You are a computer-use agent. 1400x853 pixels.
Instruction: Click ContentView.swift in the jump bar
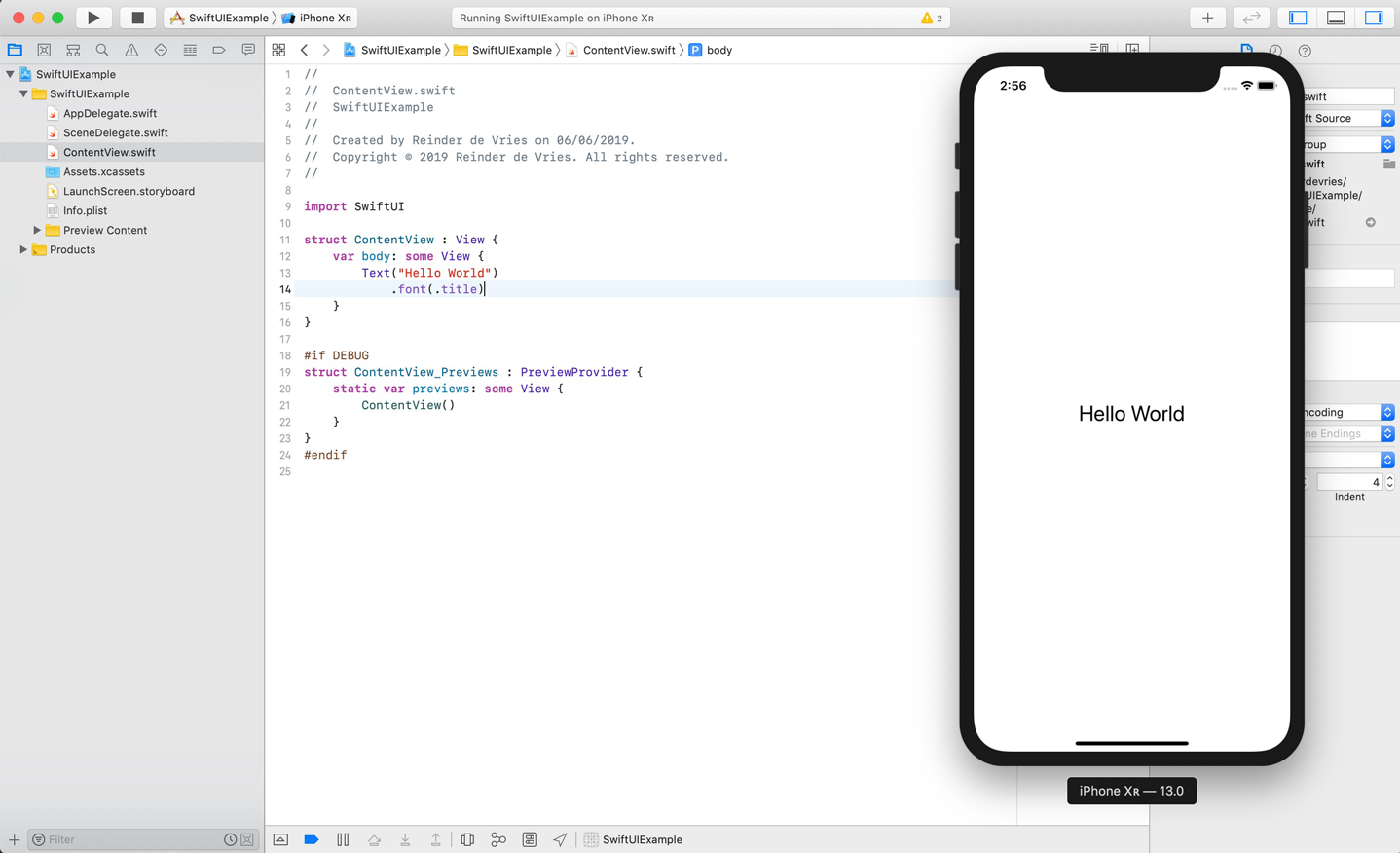coord(620,50)
